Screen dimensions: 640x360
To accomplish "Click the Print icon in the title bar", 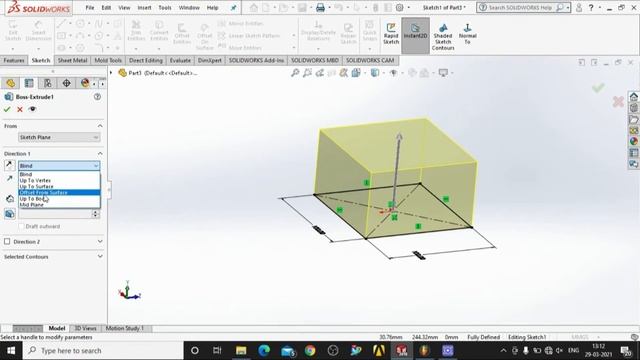I will pyautogui.click(x=320, y=7).
